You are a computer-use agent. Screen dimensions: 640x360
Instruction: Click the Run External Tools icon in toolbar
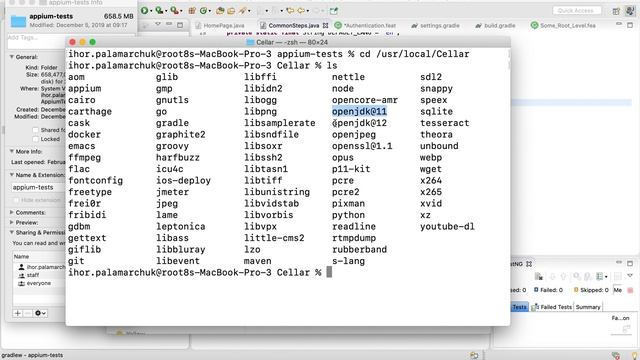174,11
